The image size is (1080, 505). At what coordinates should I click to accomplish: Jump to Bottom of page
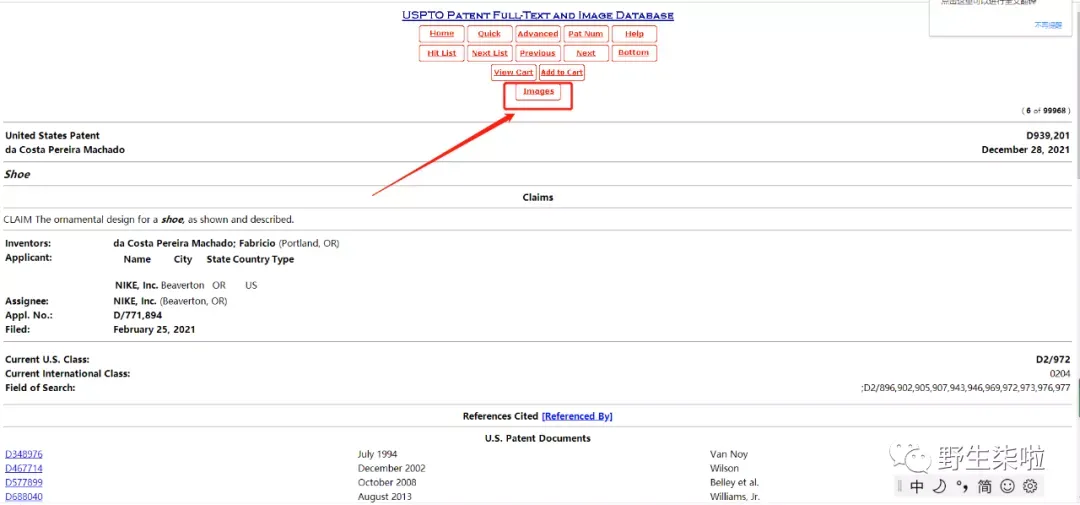(x=634, y=53)
